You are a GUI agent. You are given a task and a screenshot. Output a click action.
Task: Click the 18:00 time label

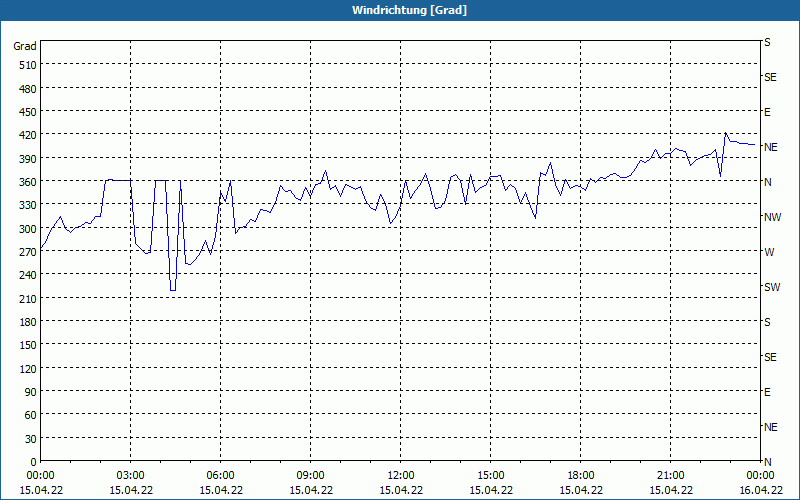coord(581,476)
